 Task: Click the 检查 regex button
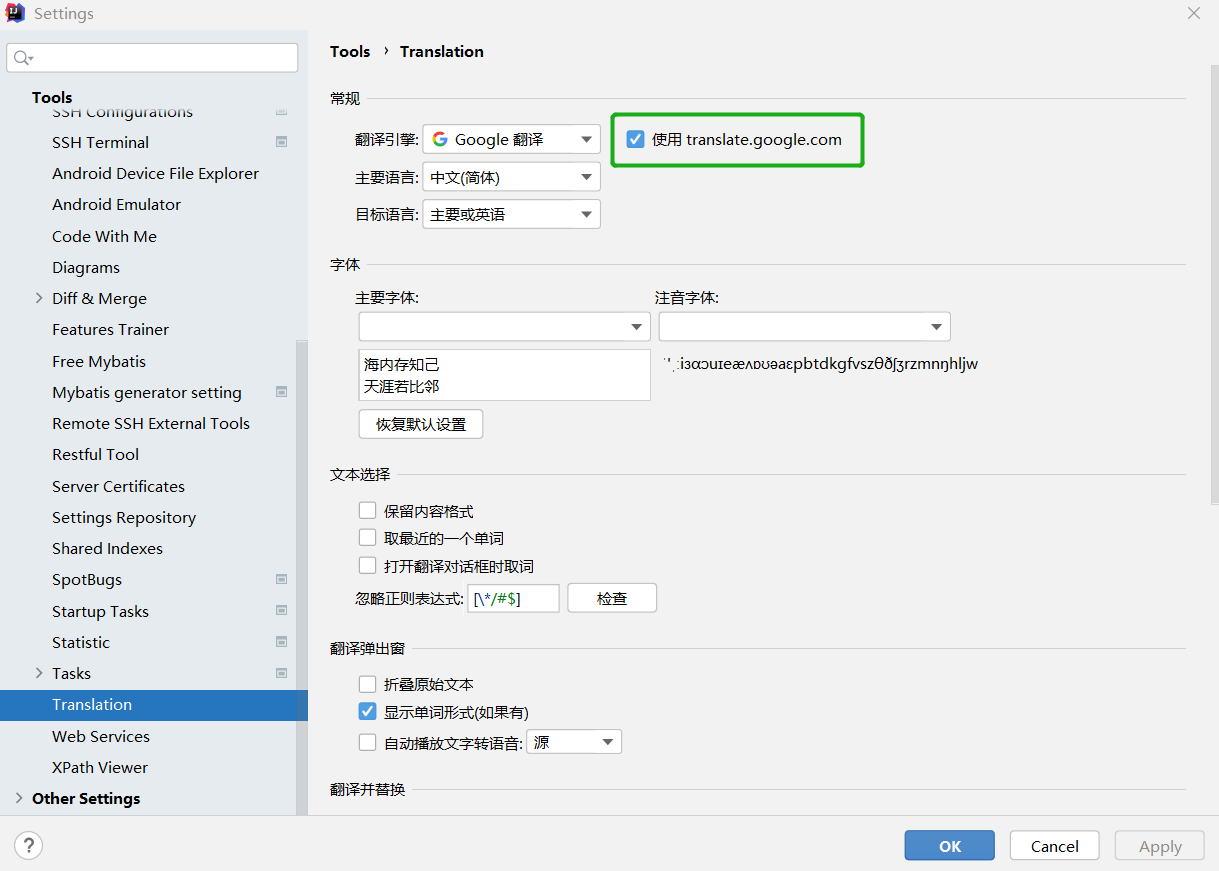click(612, 598)
